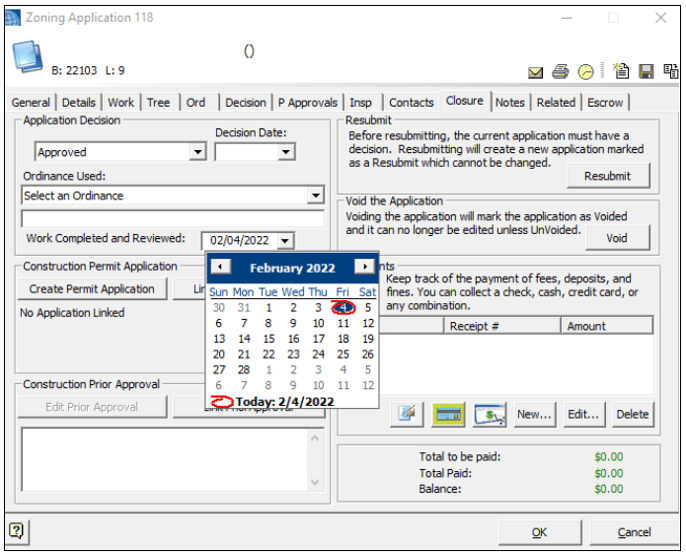Click the floppy disk save icon

click(x=646, y=71)
